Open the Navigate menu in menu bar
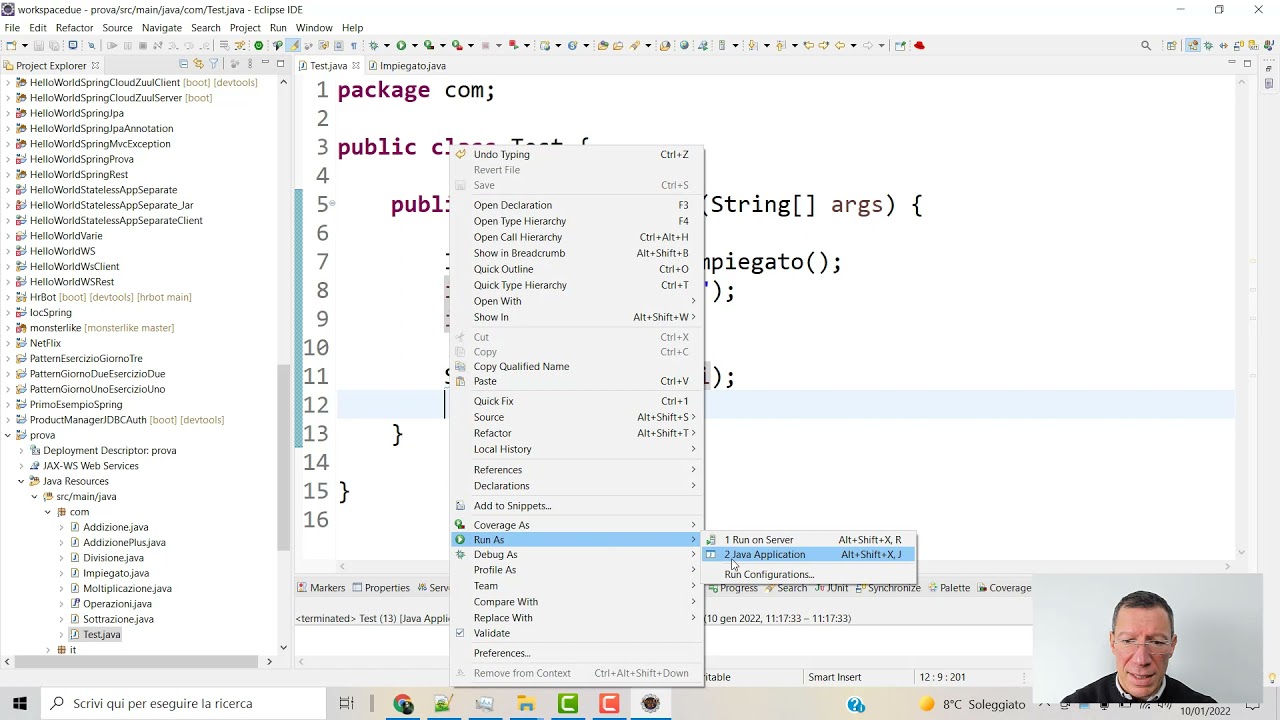 point(161,27)
